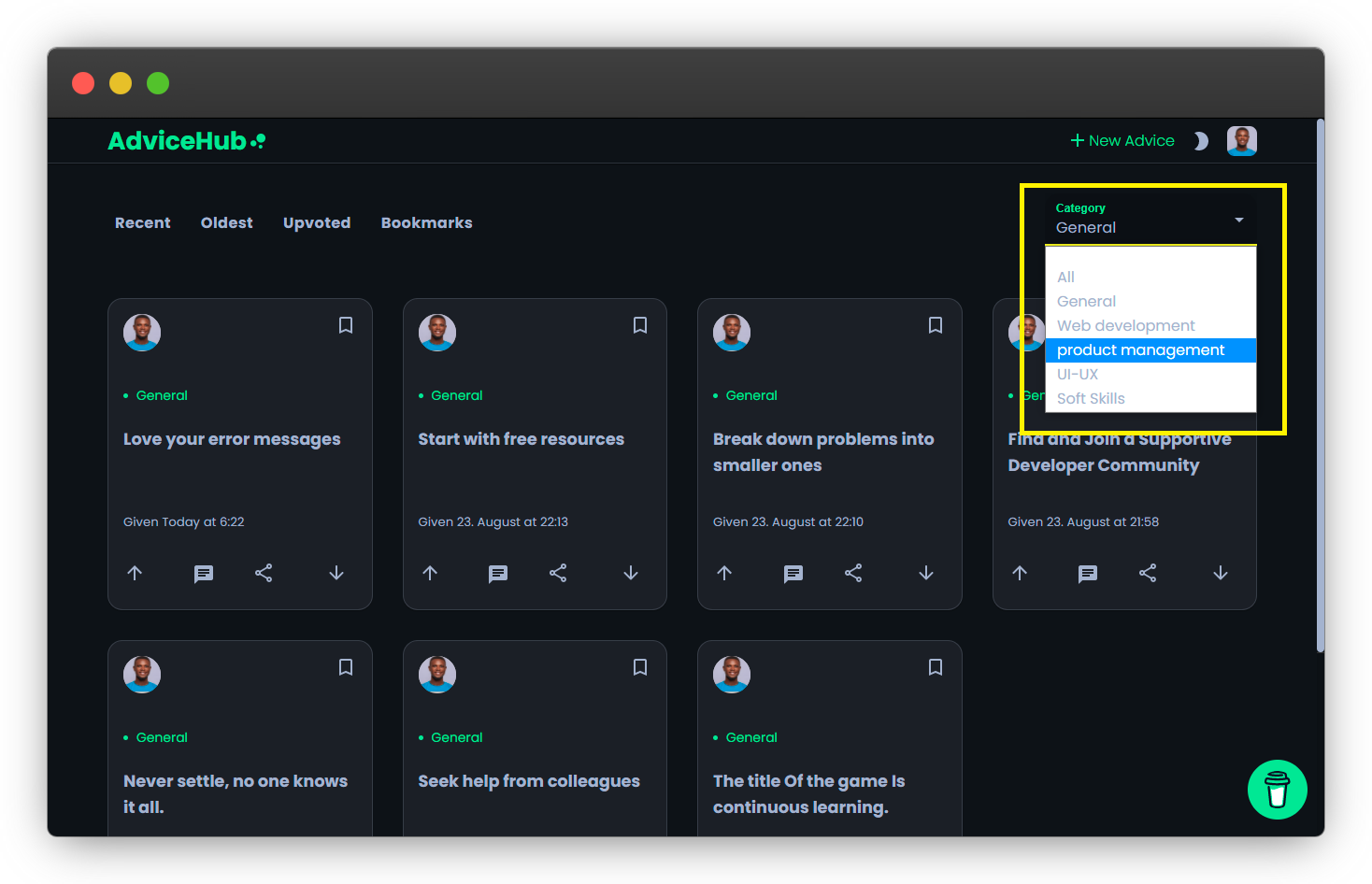The height and width of the screenshot is (884, 1372).
Task: Share the 'Love your error messages' card
Action: pyautogui.click(x=264, y=573)
